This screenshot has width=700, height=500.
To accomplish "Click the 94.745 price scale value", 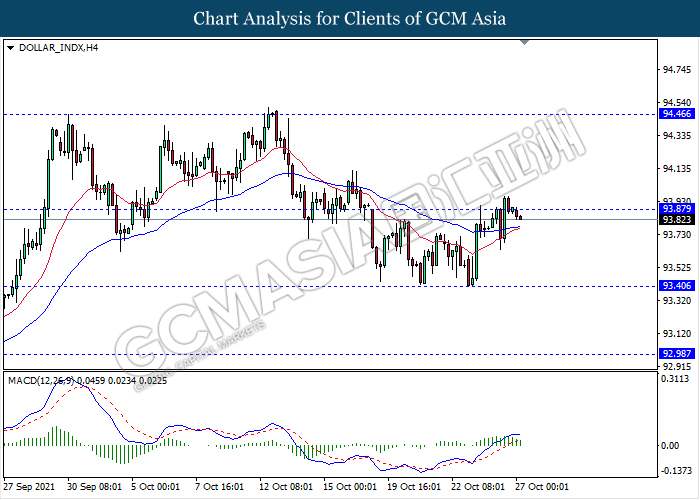I will tap(676, 70).
